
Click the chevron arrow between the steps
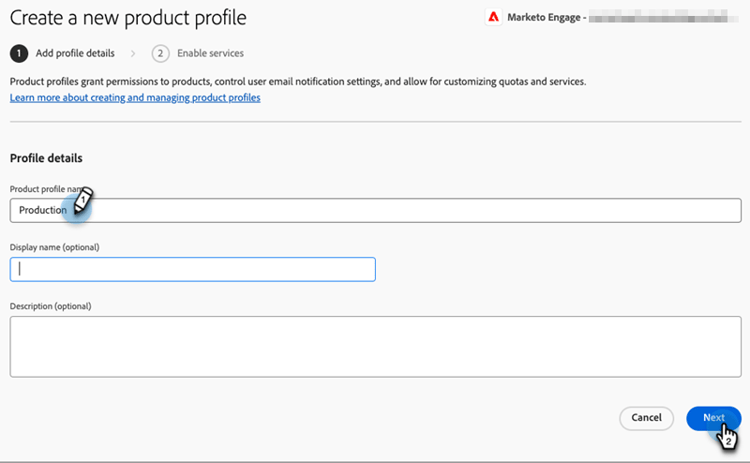coord(133,53)
